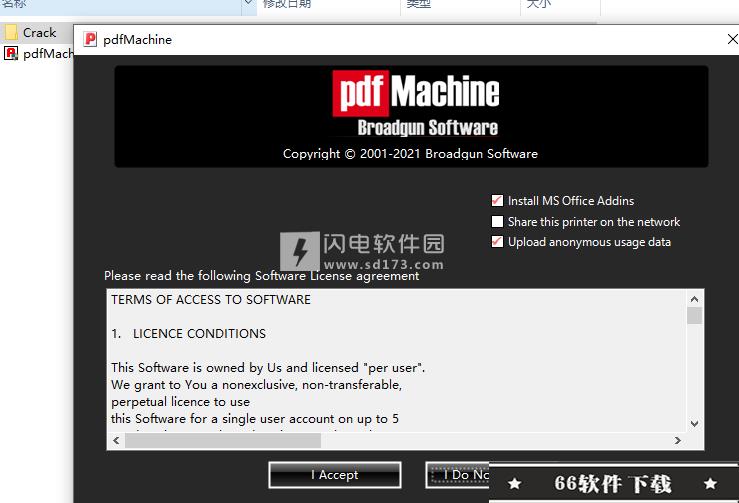739x503 pixels.
Task: Click the vertical scrollbar thumb in license box
Action: [694, 315]
